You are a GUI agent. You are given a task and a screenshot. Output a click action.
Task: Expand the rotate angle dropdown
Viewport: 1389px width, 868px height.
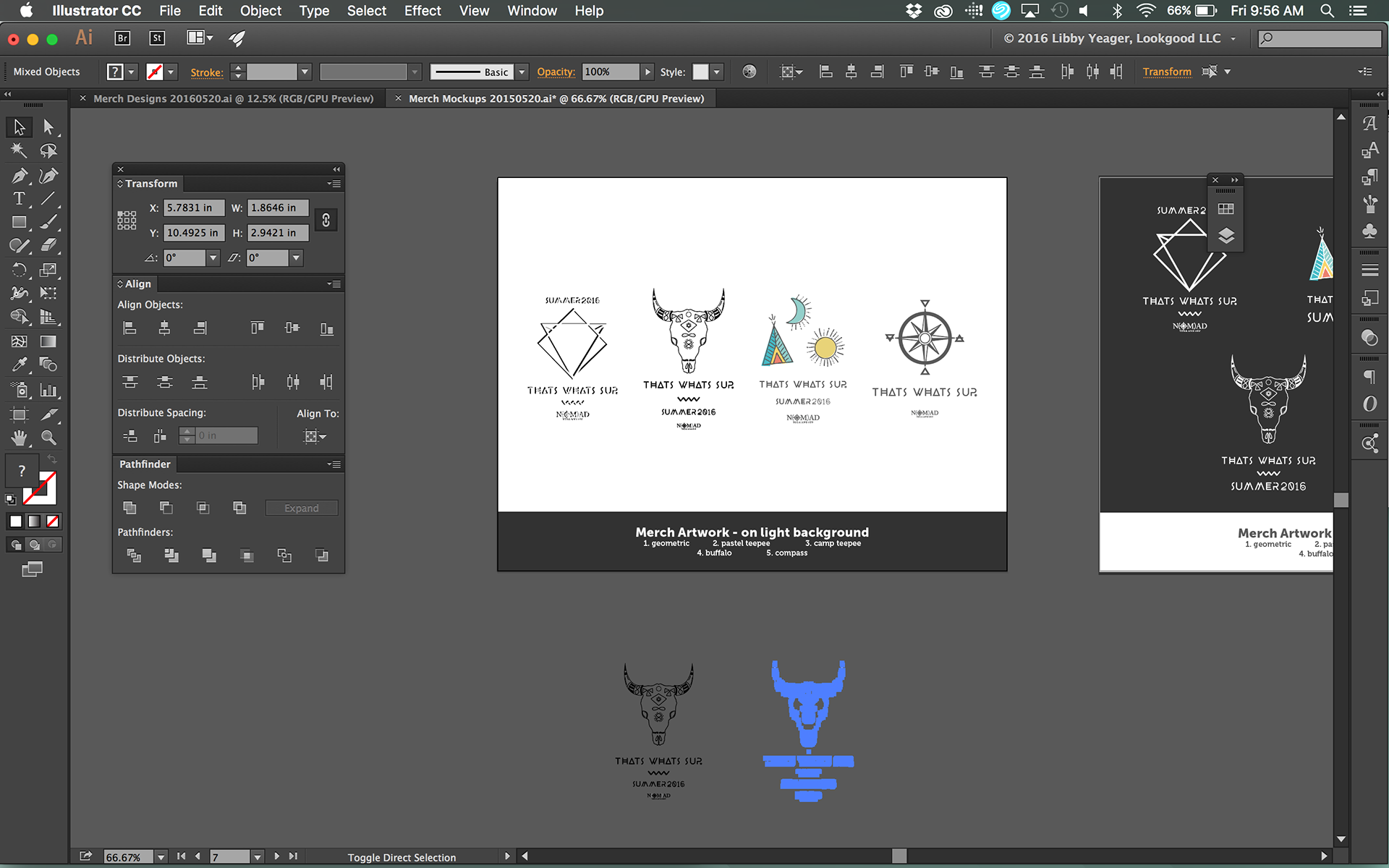tap(213, 258)
